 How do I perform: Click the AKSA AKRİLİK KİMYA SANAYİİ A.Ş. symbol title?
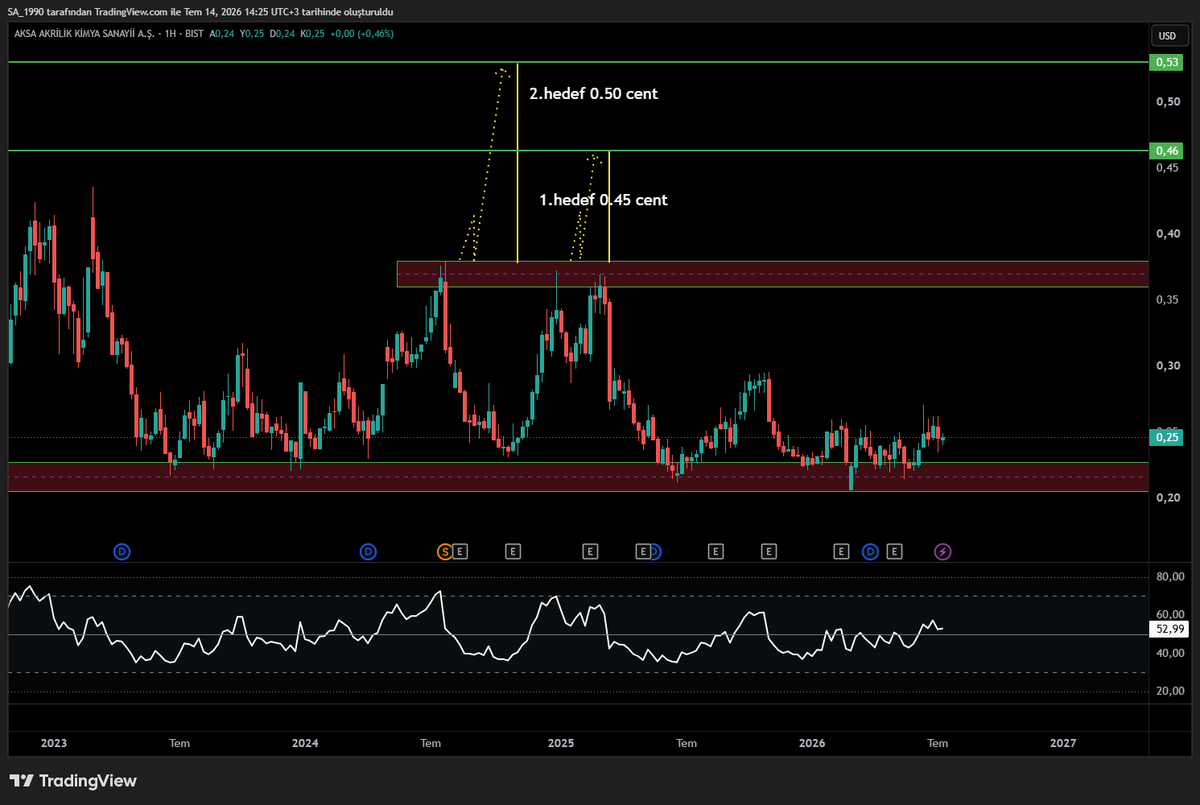[83, 34]
